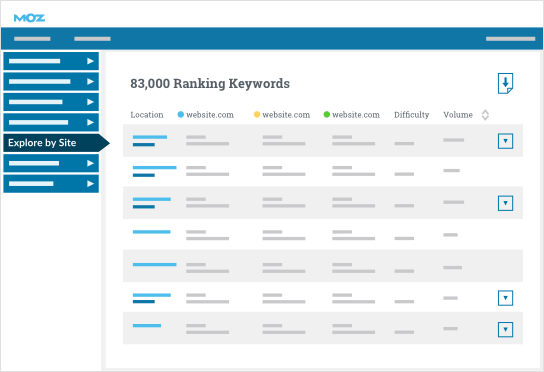The image size is (544, 372).
Task: Open the third sidebar menu item
Action: pyautogui.click(x=51, y=102)
